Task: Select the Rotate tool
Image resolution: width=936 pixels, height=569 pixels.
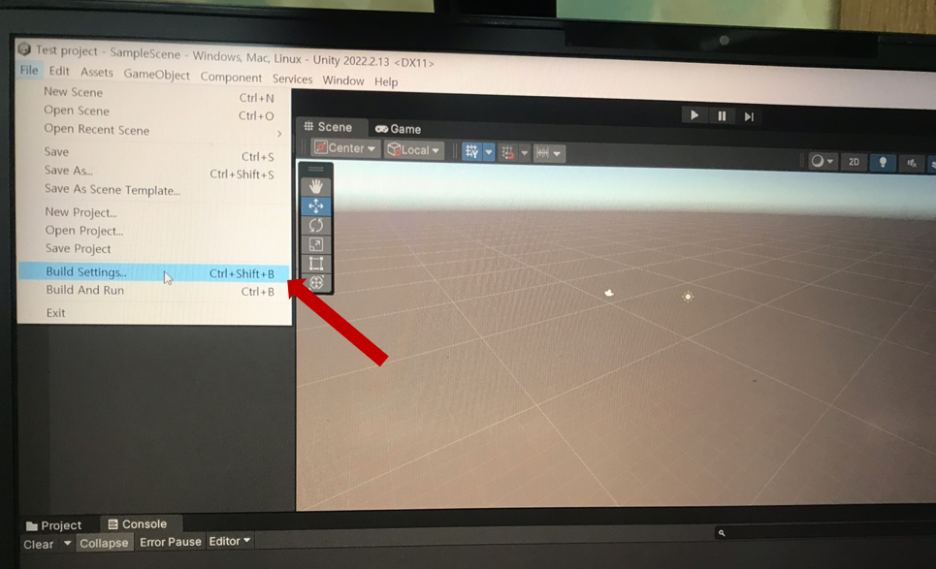Action: (316, 225)
